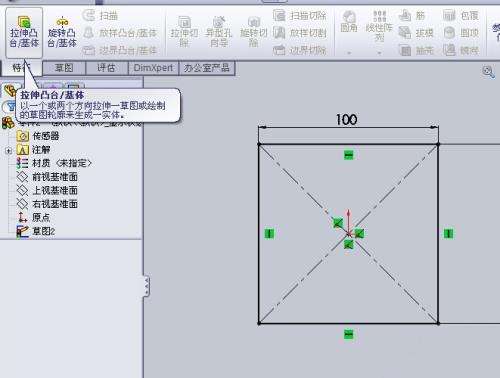This screenshot has height=378, width=500.
Task: Click the Extruded Boss/Base (拉伸凸台/基体) tool
Action: click(x=24, y=33)
